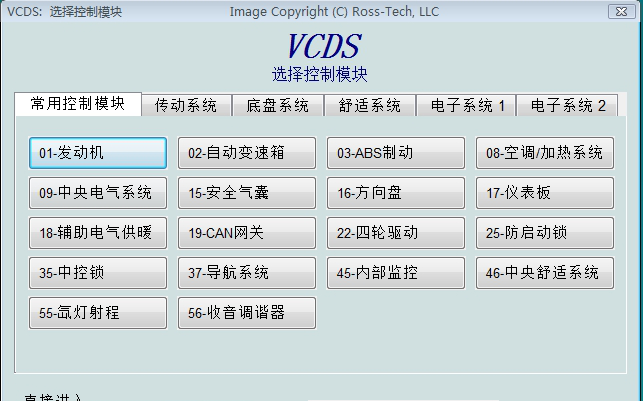Viewport: 643px width, 417px height.
Task: Open the 15-安全气囊 airbag module
Action: coord(247,193)
